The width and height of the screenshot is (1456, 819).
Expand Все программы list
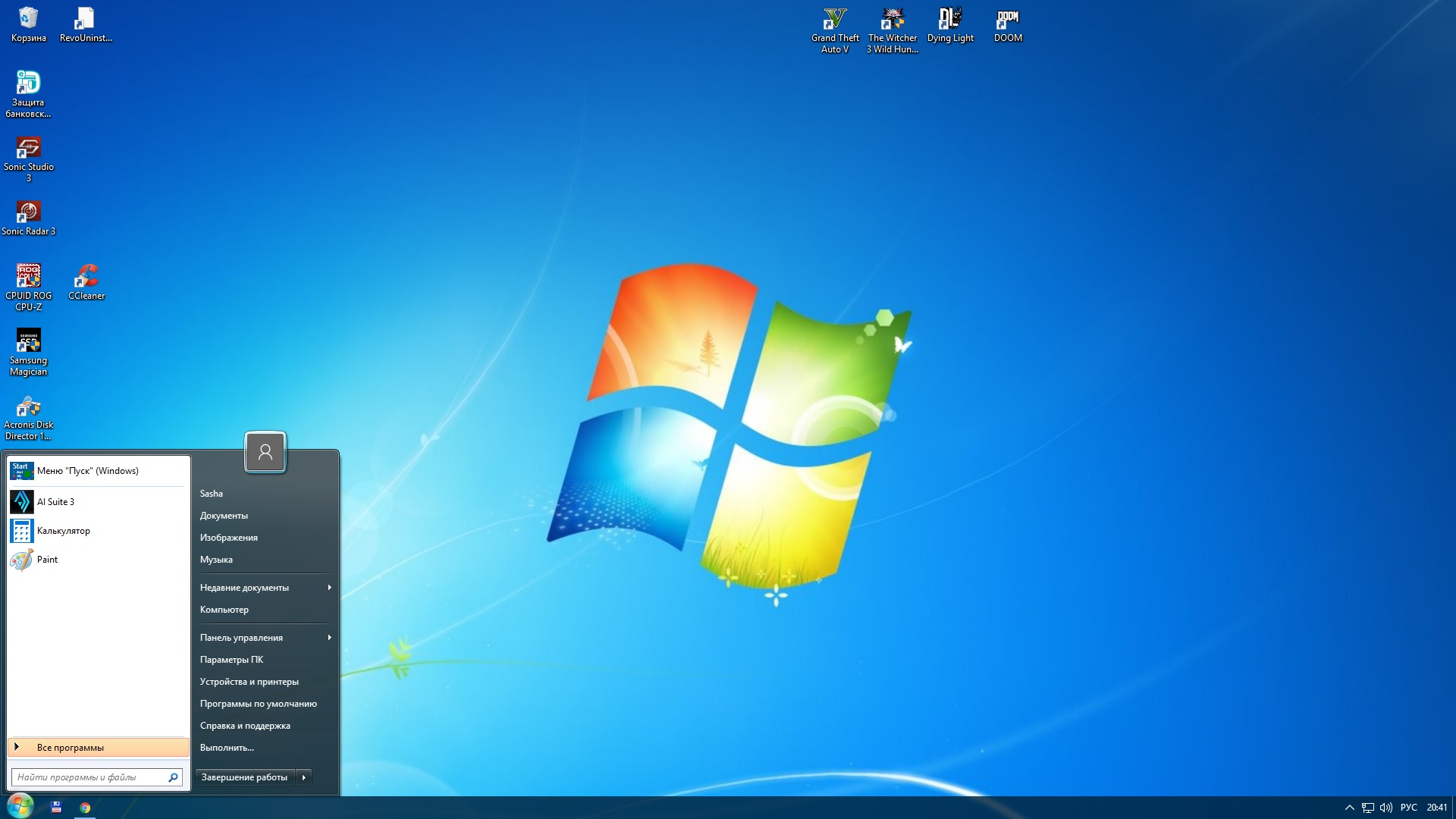(x=99, y=748)
